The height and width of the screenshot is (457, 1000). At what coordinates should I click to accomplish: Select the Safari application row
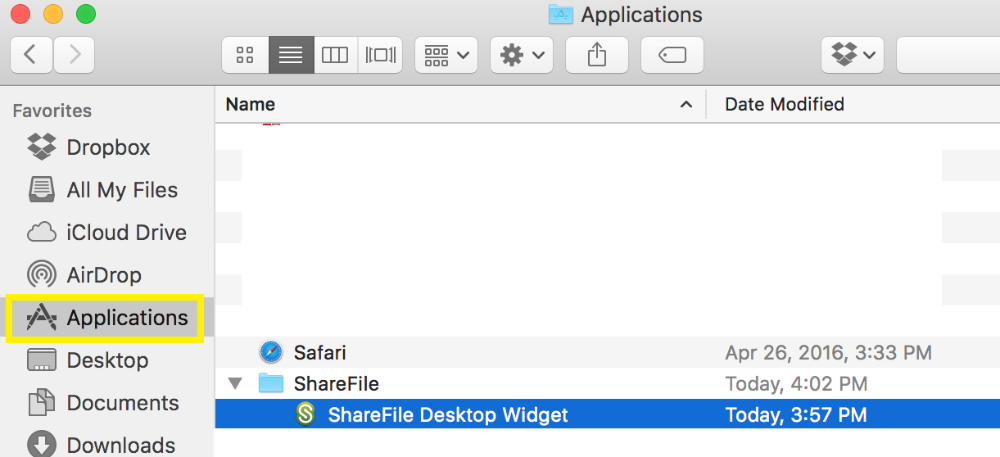coord(607,352)
